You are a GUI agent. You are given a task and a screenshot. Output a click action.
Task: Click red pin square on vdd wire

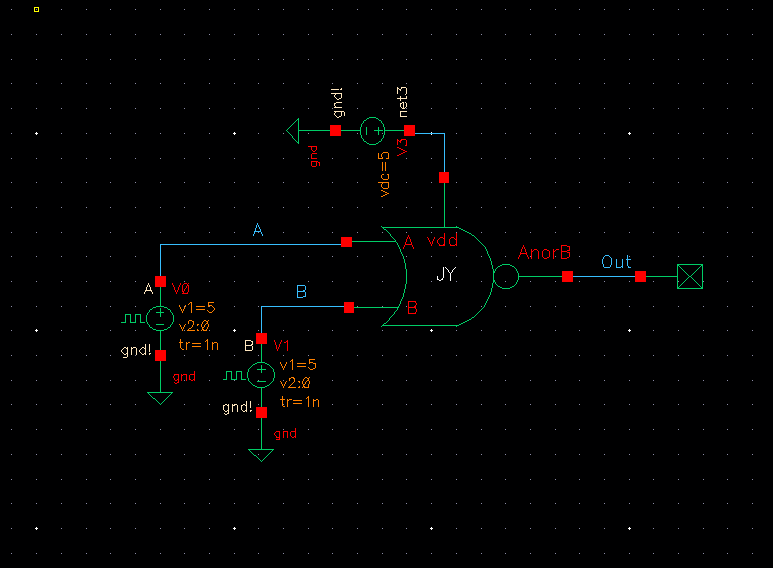click(444, 178)
